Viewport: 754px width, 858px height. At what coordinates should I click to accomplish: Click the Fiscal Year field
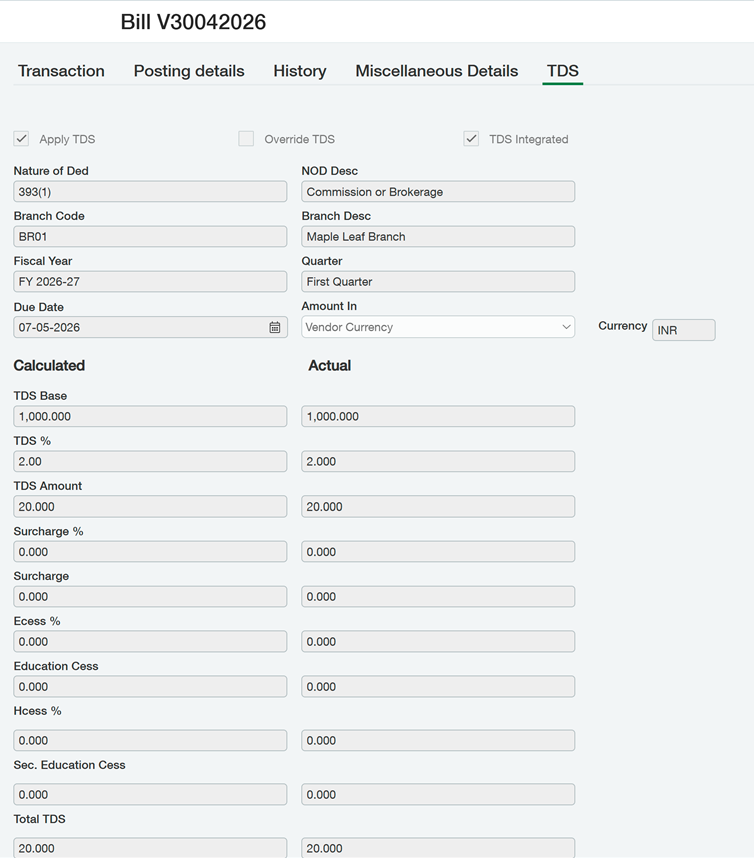pyautogui.click(x=150, y=281)
